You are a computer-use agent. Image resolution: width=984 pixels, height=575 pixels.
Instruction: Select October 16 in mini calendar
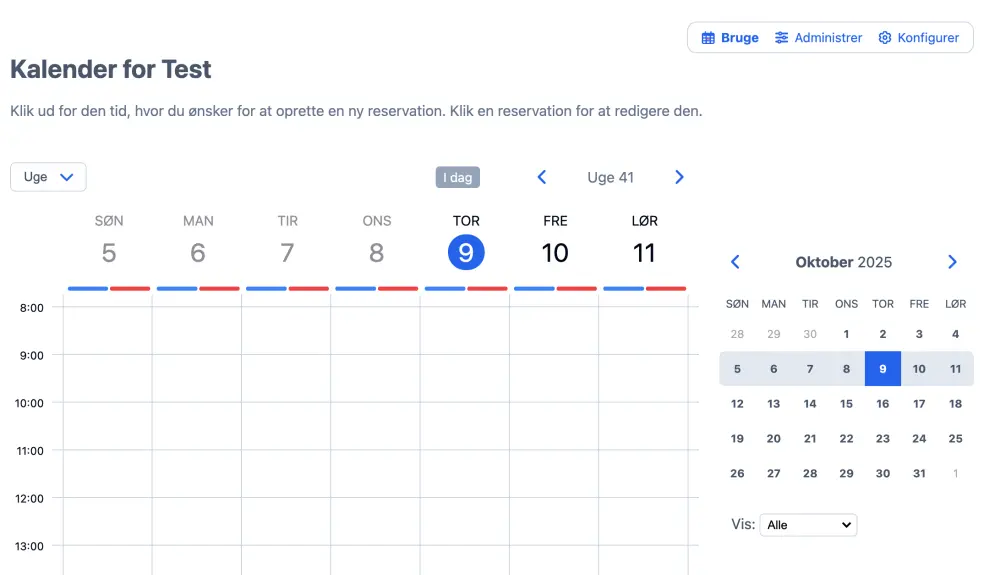click(883, 404)
